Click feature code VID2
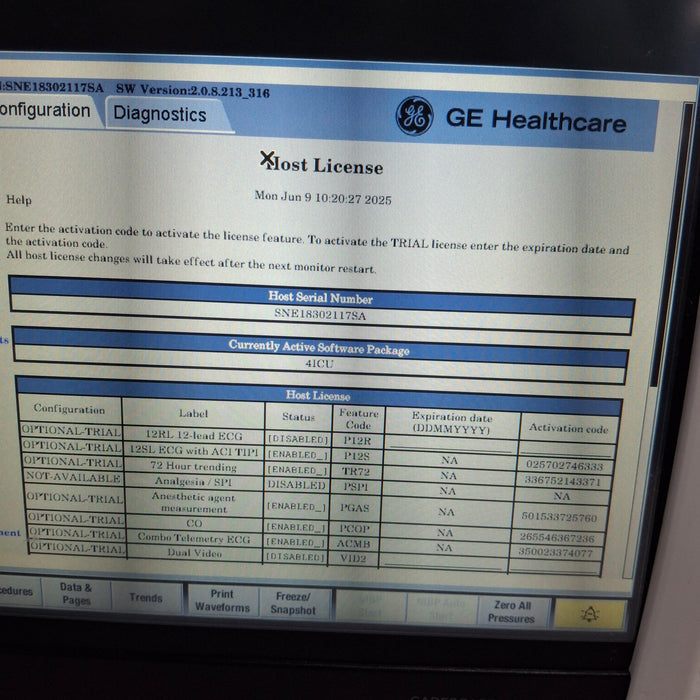This screenshot has height=700, width=700. click(x=353, y=558)
